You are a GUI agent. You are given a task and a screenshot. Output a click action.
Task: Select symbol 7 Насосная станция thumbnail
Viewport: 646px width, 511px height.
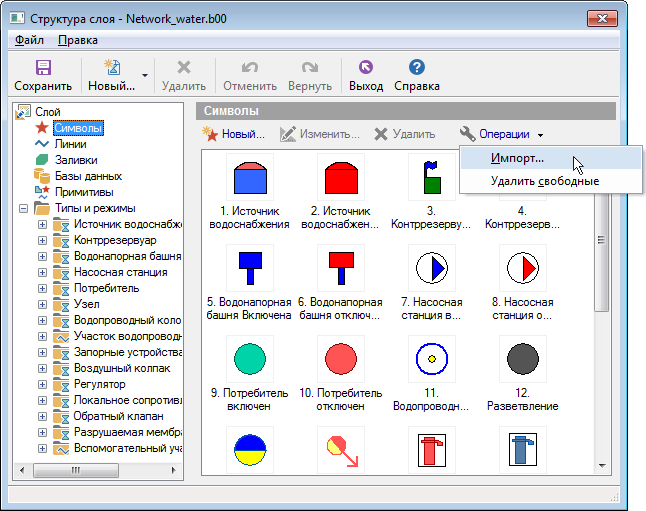(432, 268)
